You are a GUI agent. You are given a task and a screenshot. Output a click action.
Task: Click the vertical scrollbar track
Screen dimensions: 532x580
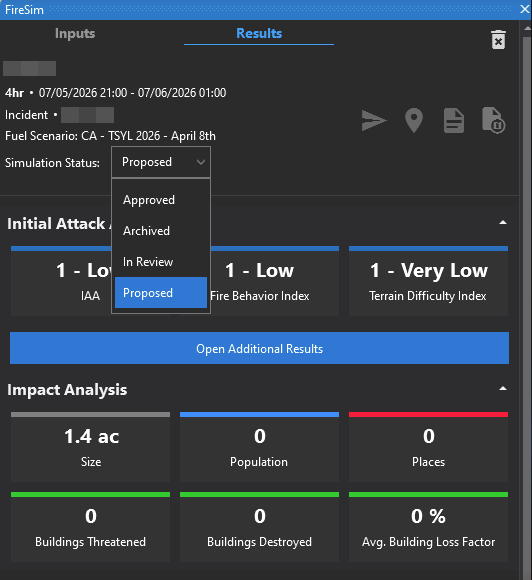pyautogui.click(x=526, y=307)
